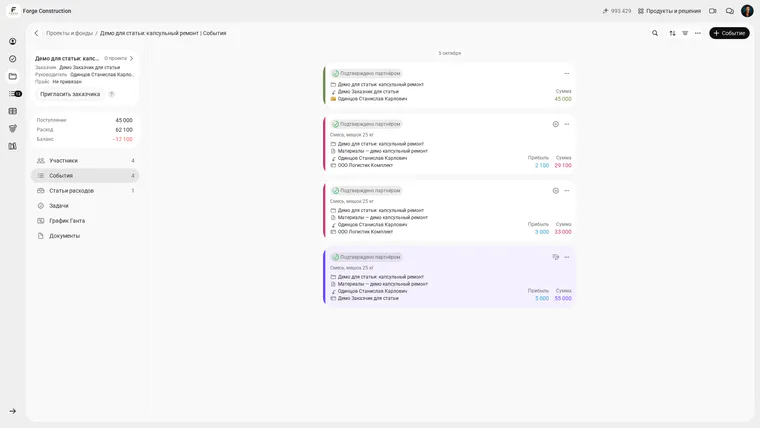
Task: Click Пригласить заказчика button
Action: tap(70, 94)
